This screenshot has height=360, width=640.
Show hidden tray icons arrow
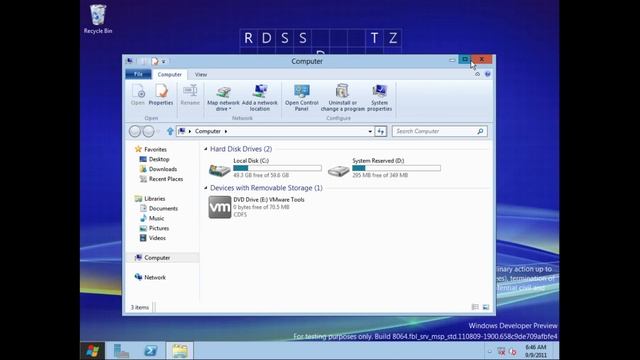point(490,351)
